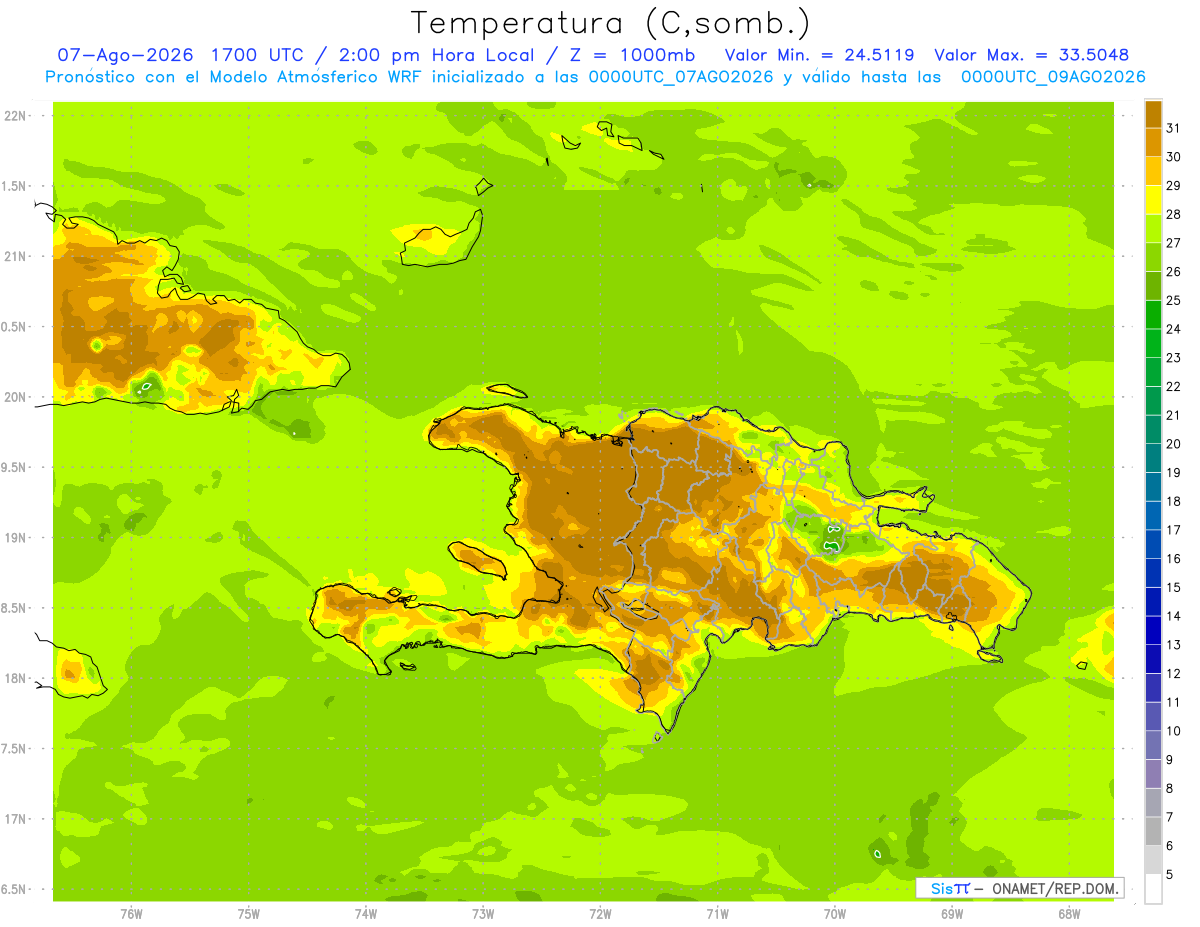1200x927 pixels.
Task: Click the 'Z = 1000mb' level text
Action: 634,55
